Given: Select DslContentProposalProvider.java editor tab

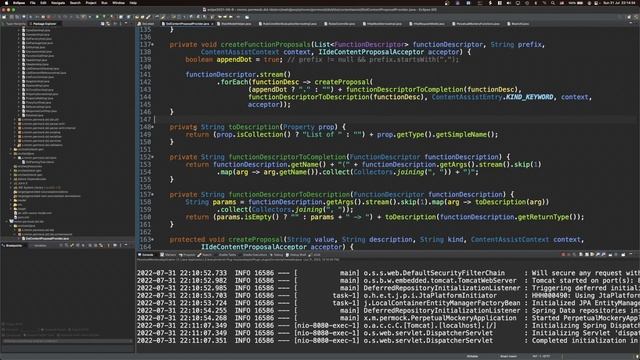Looking at the screenshot, I should coord(187,24).
